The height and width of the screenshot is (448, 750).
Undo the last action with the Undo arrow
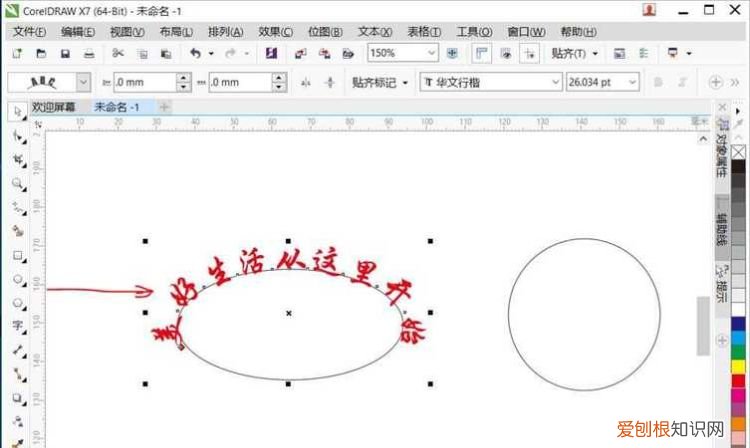coord(195,53)
